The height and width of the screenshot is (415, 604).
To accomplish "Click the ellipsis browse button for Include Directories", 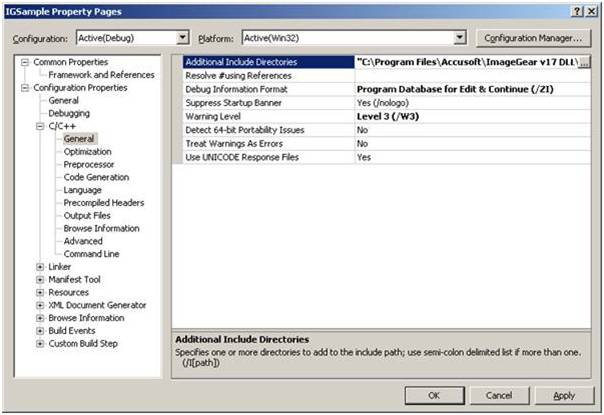I will [584, 62].
